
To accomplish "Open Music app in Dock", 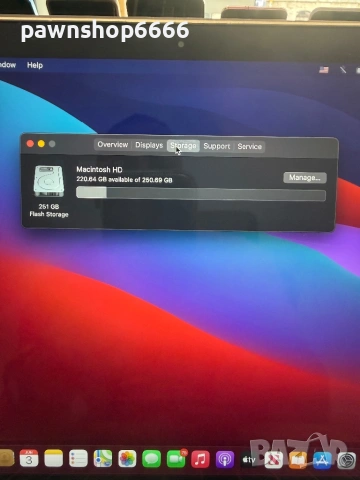I will click(x=200, y=459).
